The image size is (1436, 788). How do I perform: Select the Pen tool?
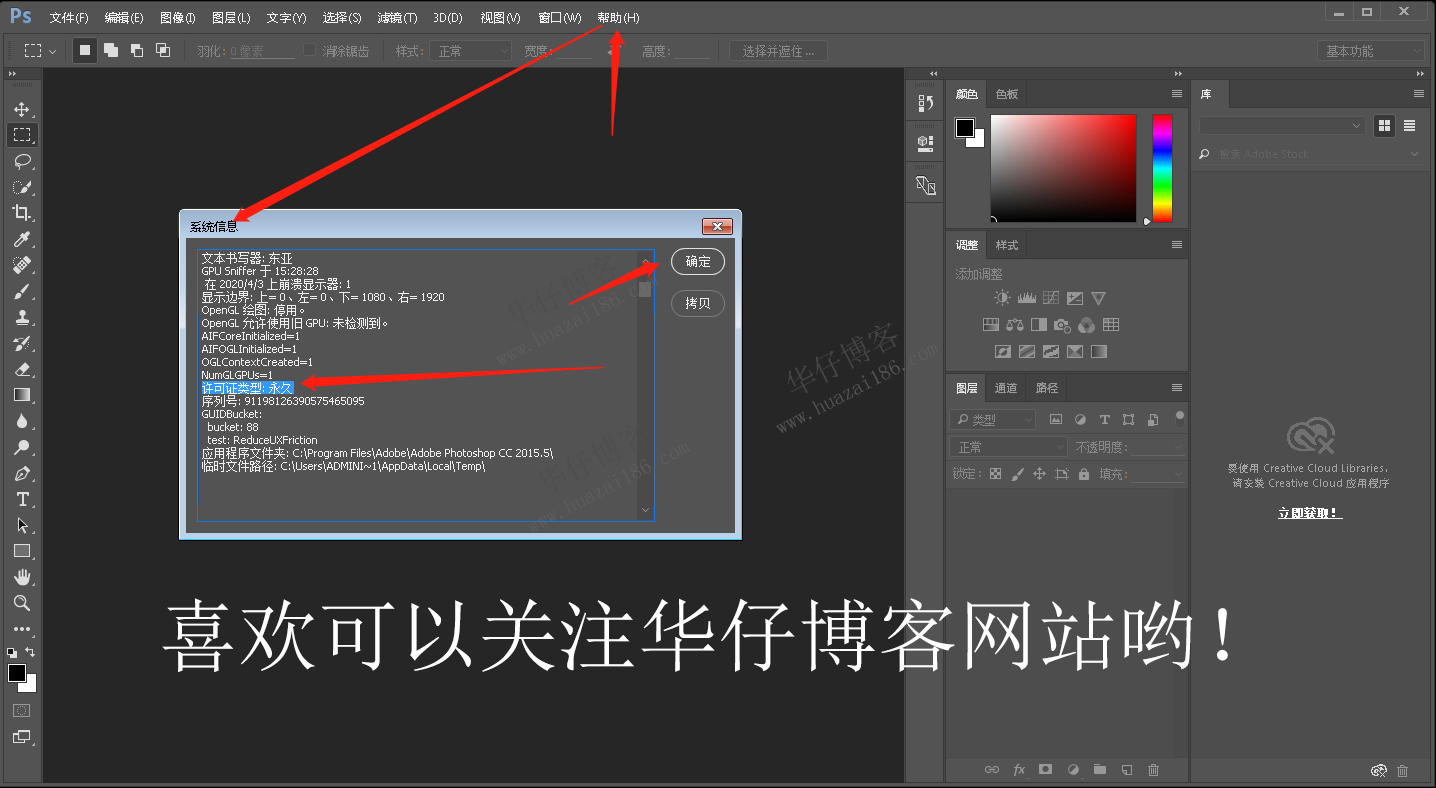click(21, 473)
